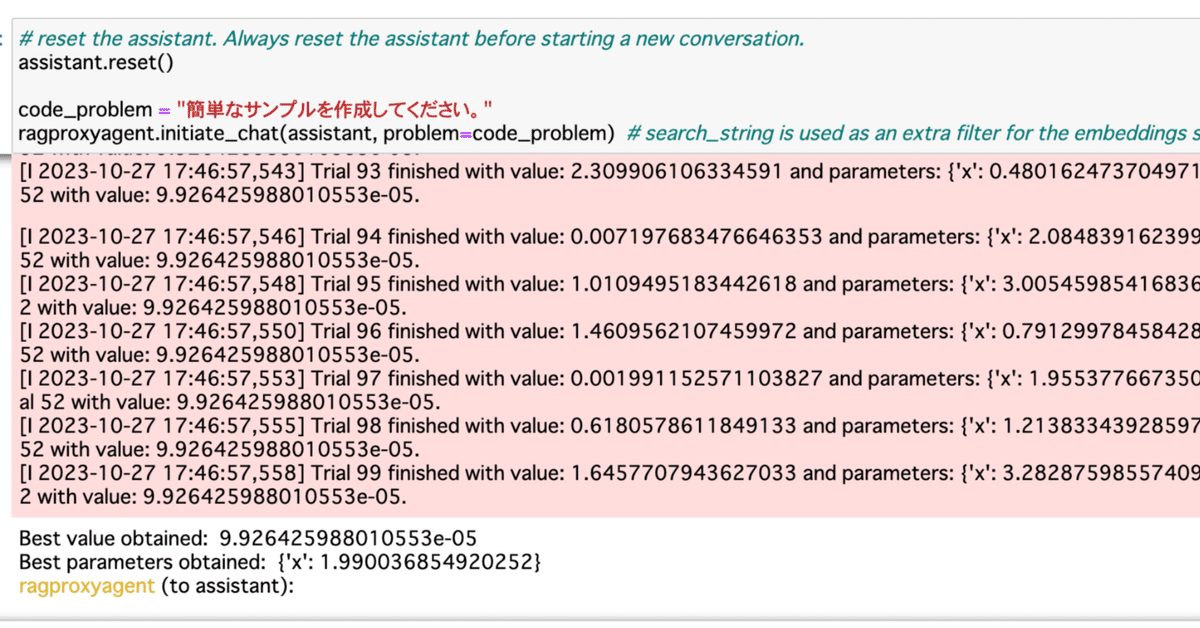This screenshot has width=1200, height=628.
Task: Click the code_problem variable name
Action: 85,109
